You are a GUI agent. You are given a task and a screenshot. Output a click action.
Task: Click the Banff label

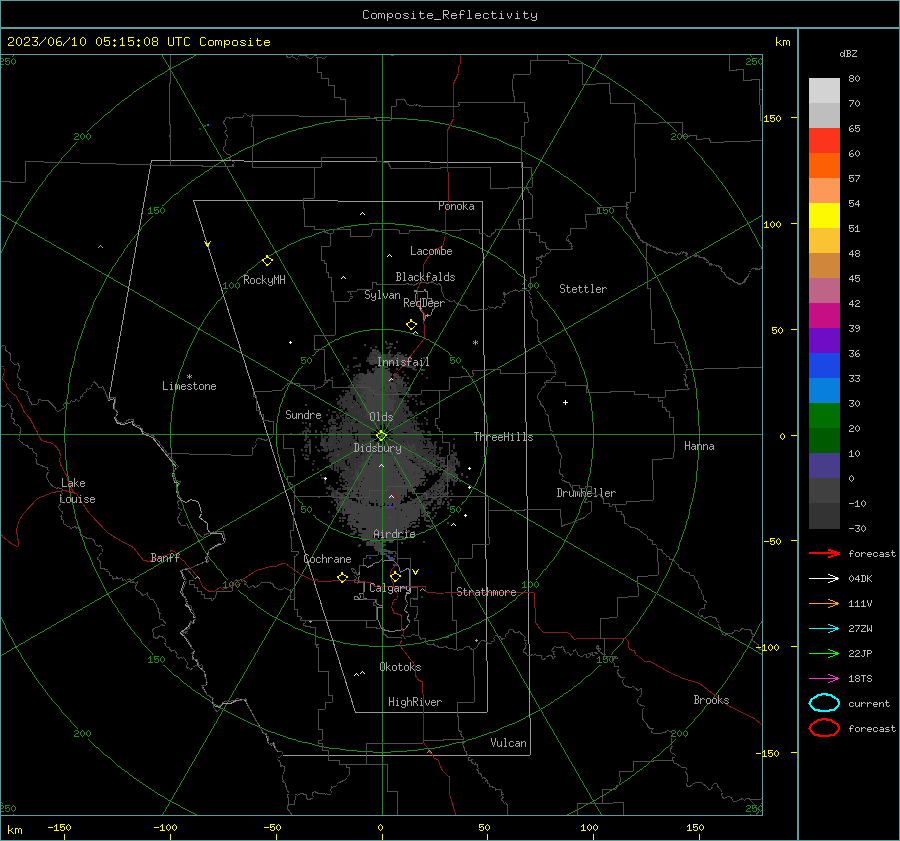[165, 557]
